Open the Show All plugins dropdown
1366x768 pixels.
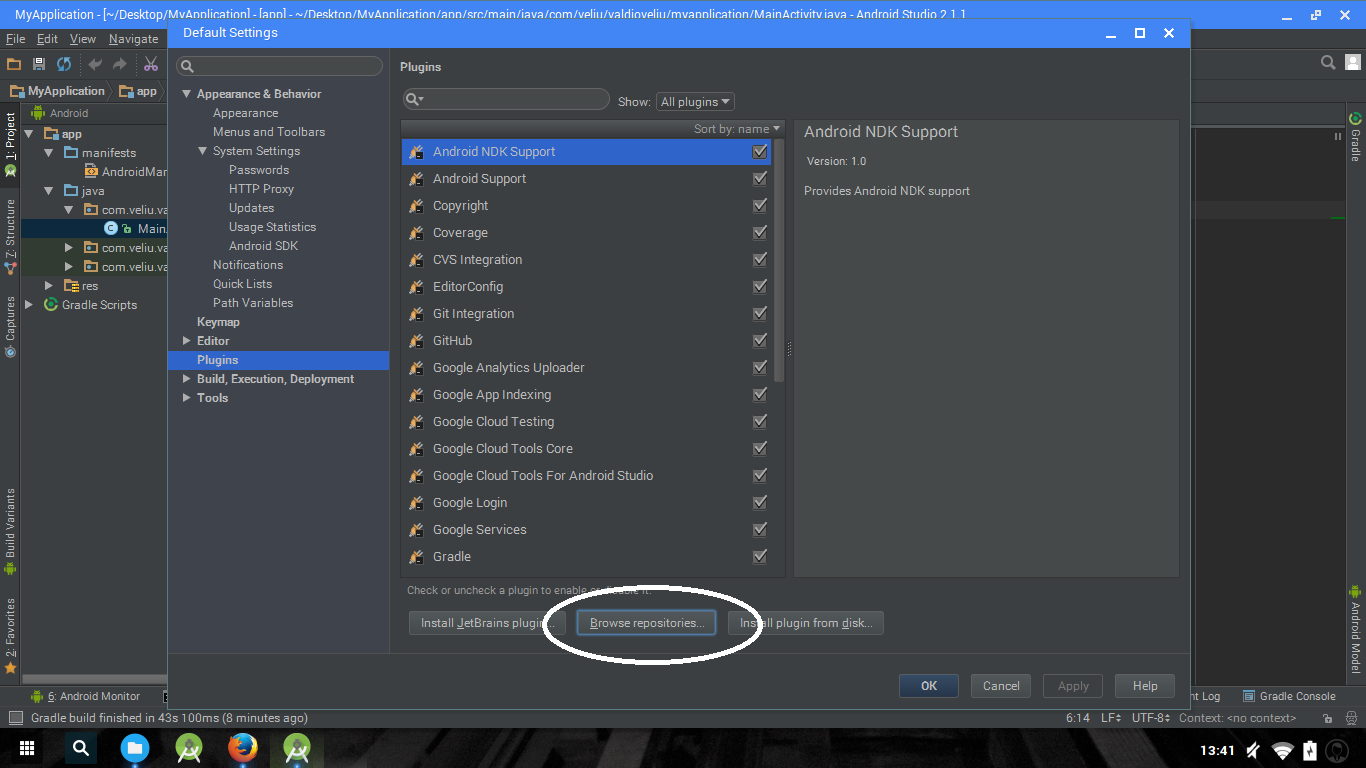(x=695, y=102)
